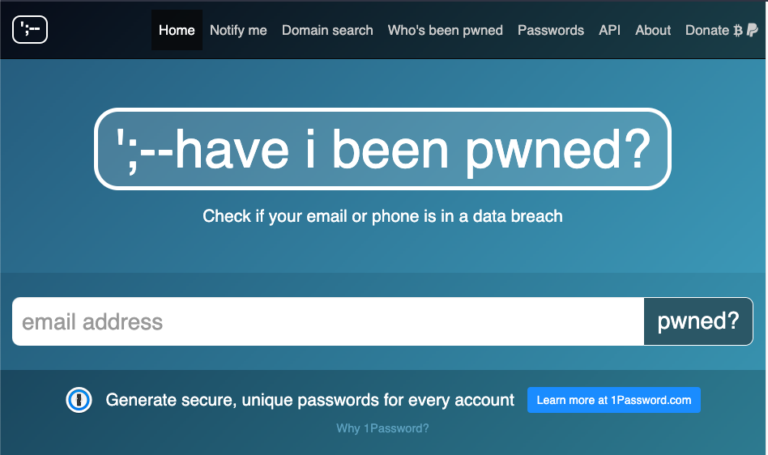Click the 1Password keyhole logo icon
The image size is (768, 455).
(x=79, y=400)
